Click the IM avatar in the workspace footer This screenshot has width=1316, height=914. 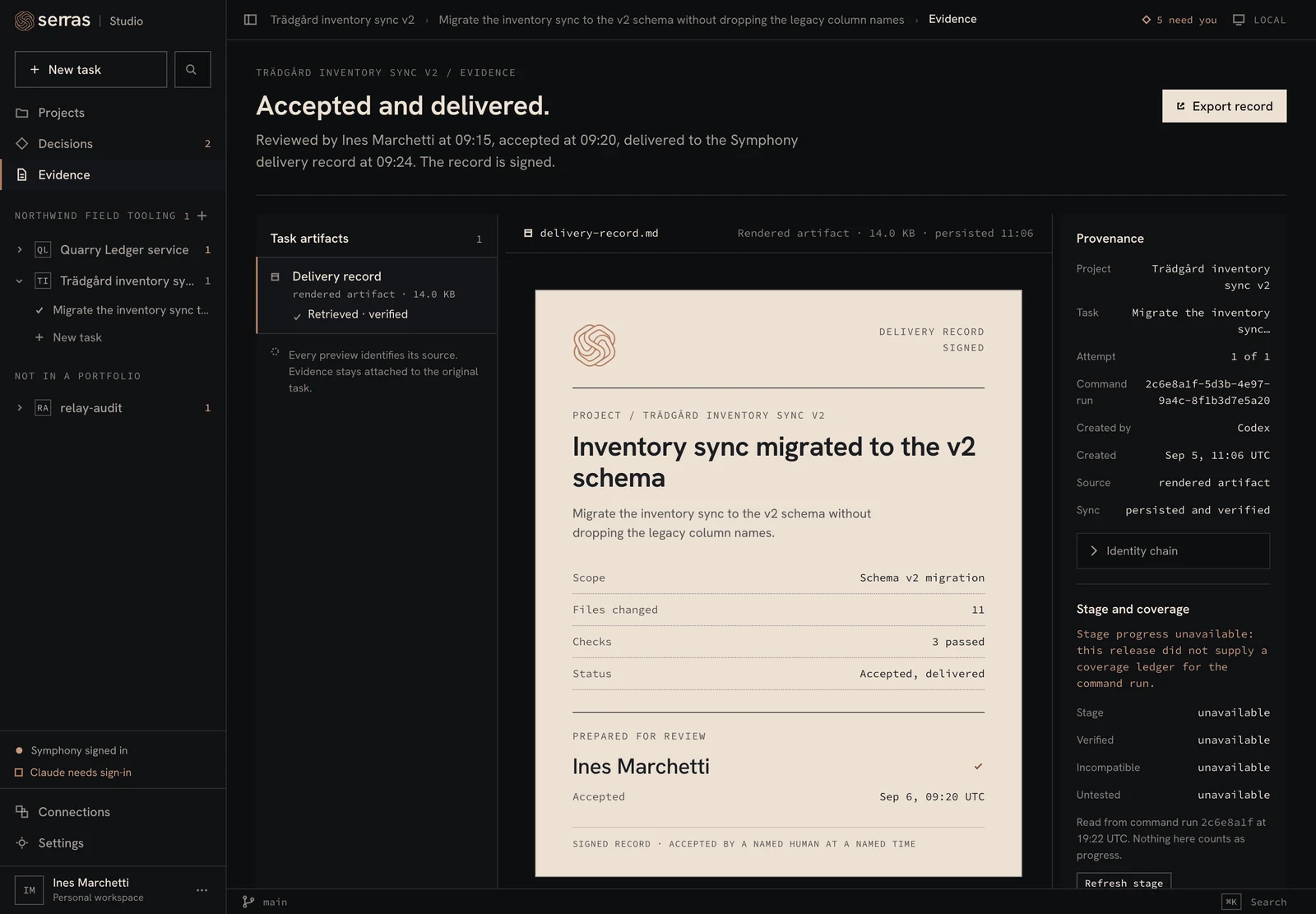point(30,890)
